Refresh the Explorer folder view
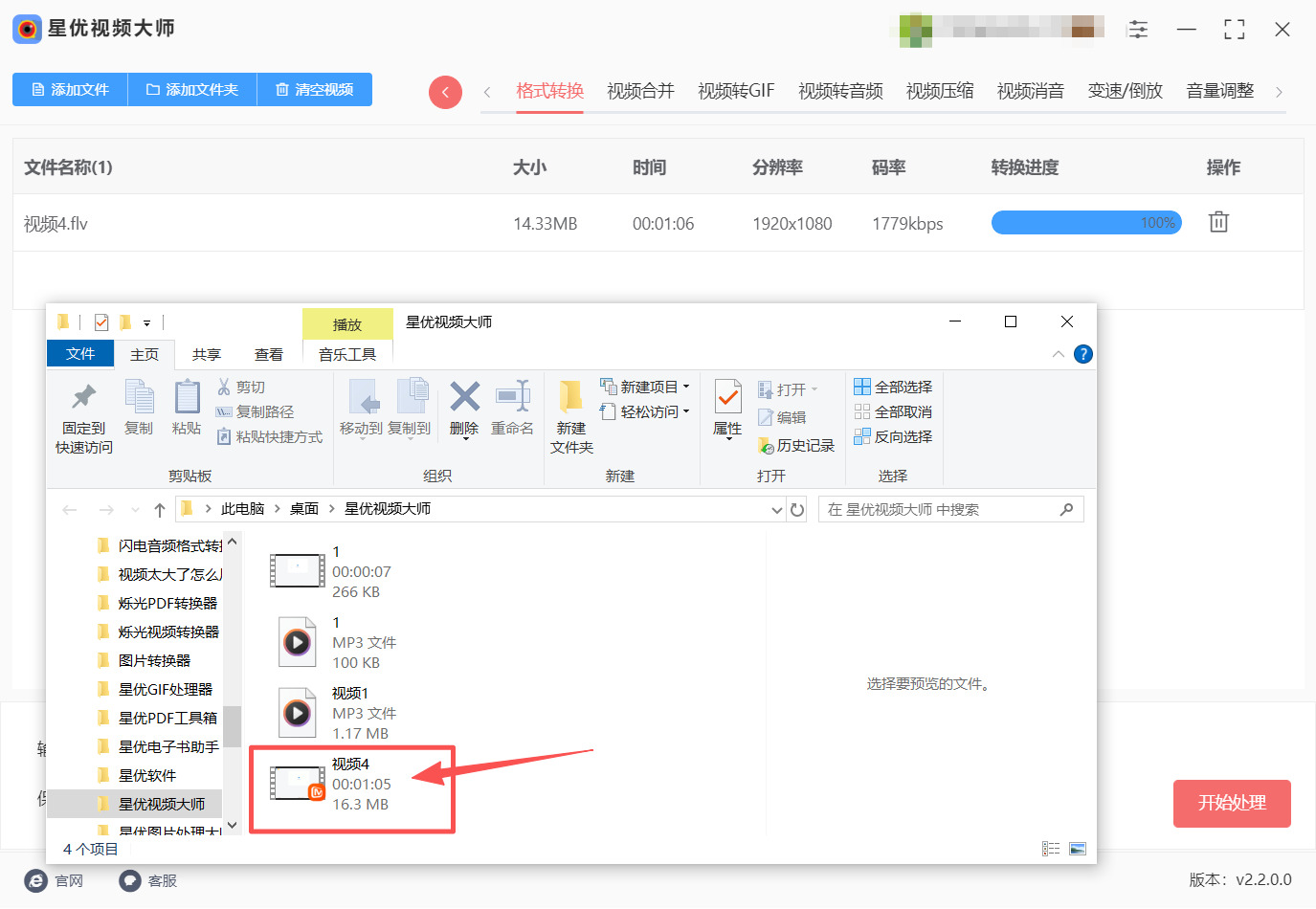Image resolution: width=1316 pixels, height=909 pixels. [797, 510]
